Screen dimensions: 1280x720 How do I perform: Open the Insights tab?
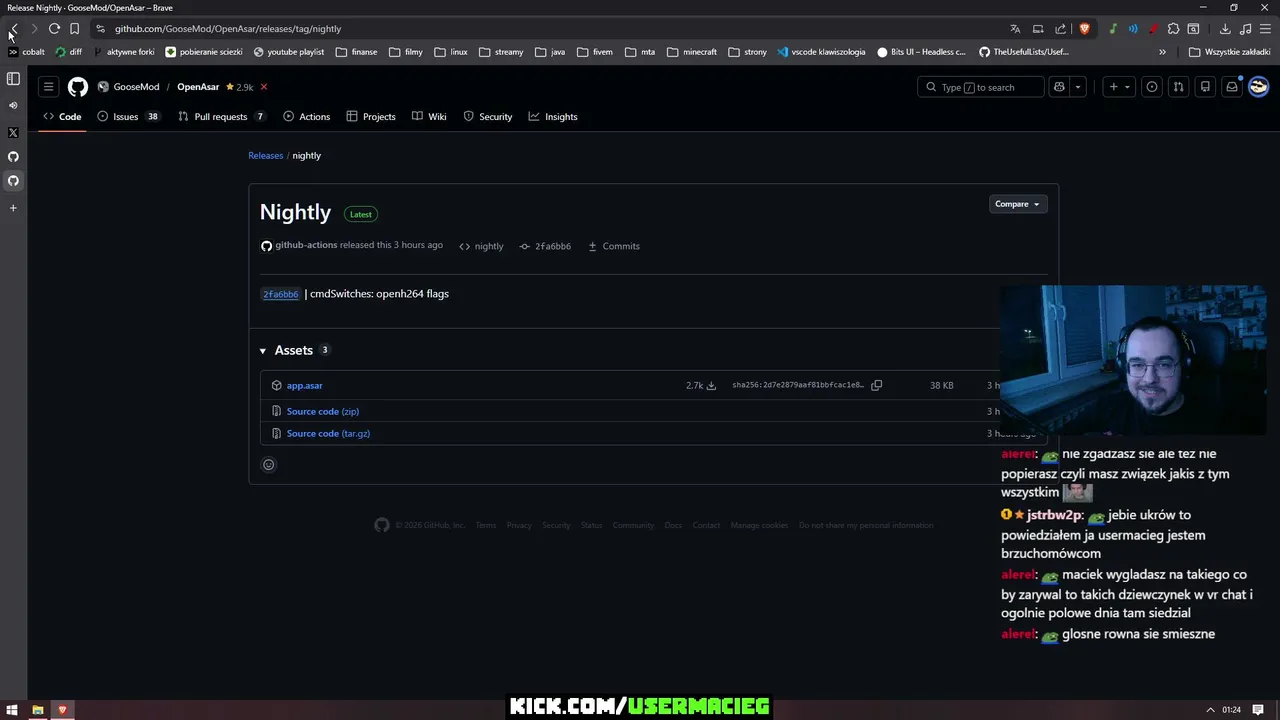(x=553, y=117)
